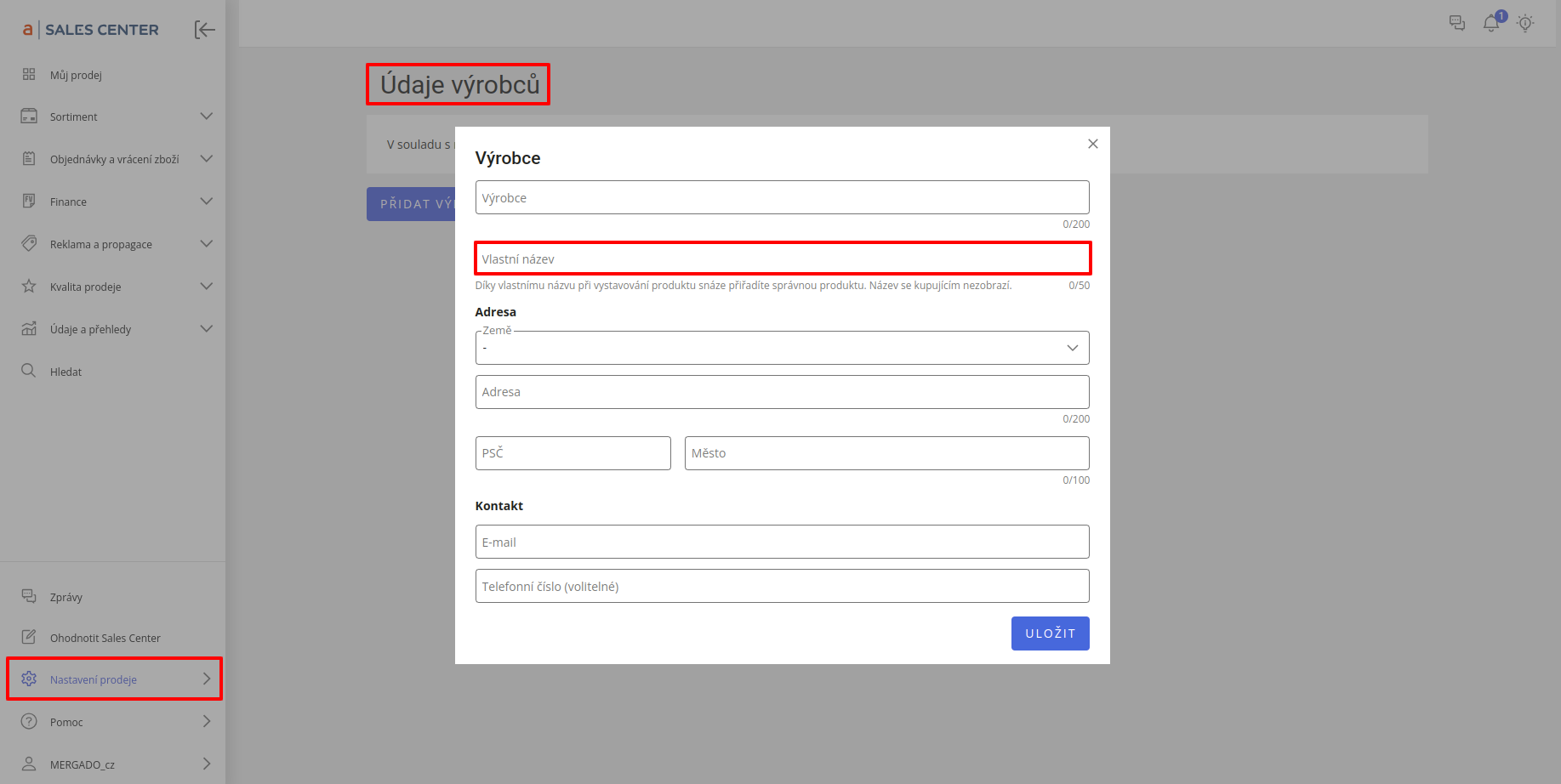Click the Nastavení prodeje gear icon

[x=29, y=679]
